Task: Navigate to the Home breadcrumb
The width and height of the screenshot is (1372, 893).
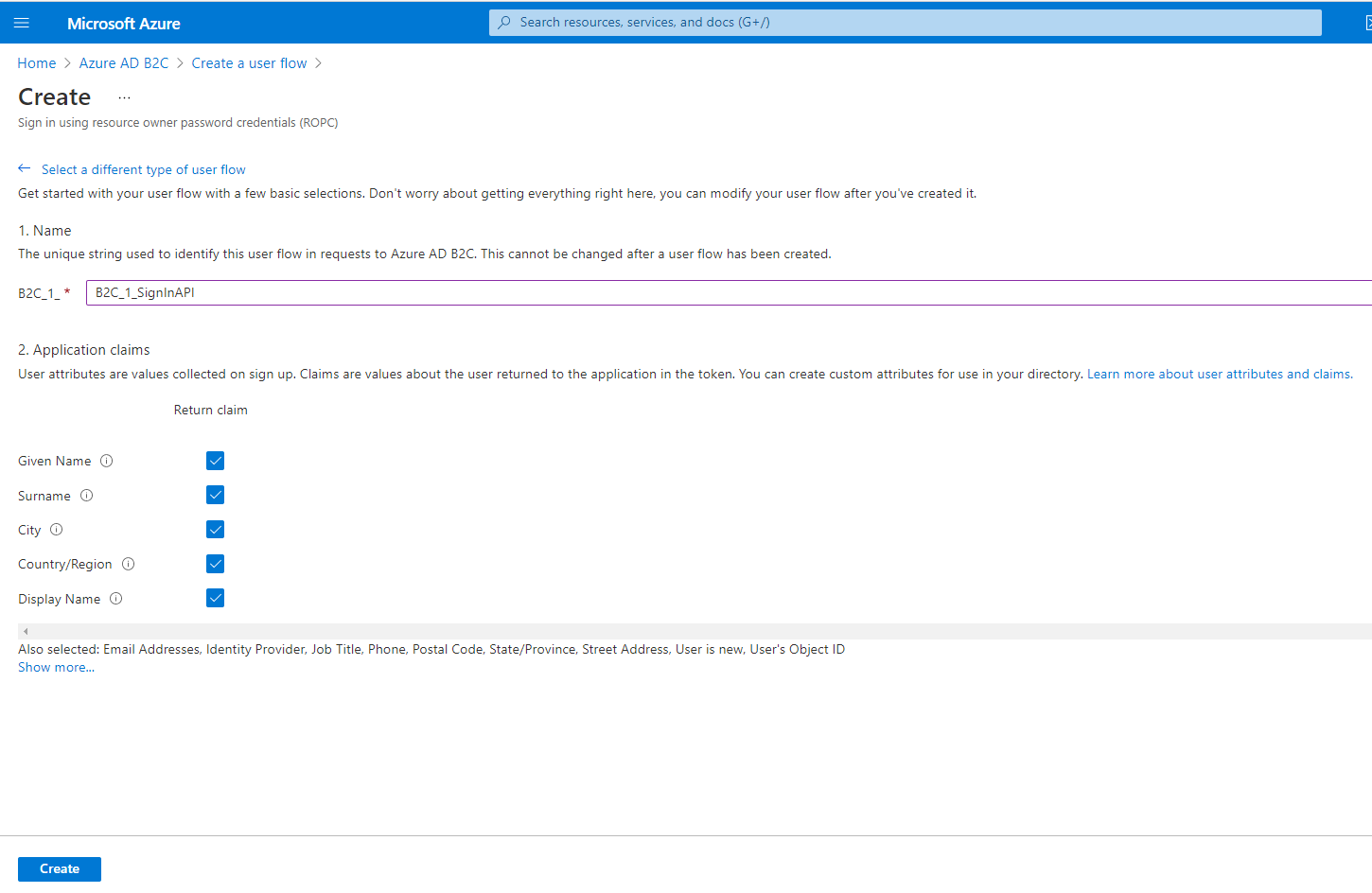Action: [x=37, y=62]
